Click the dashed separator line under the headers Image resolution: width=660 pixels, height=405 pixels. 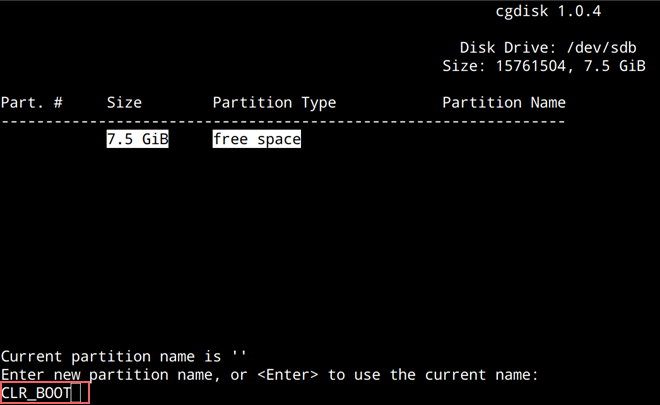point(283,122)
